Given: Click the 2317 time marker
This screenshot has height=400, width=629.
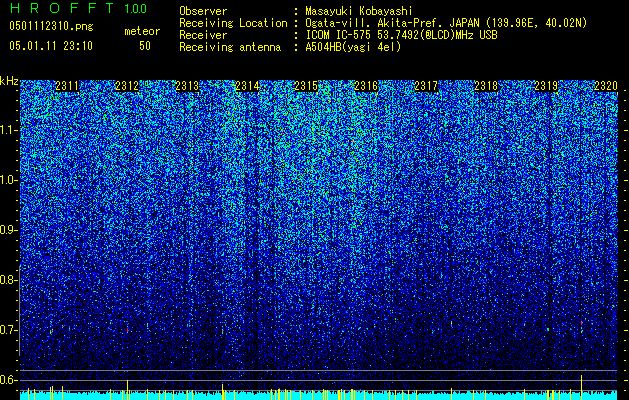Looking at the screenshot, I should [x=426, y=86].
